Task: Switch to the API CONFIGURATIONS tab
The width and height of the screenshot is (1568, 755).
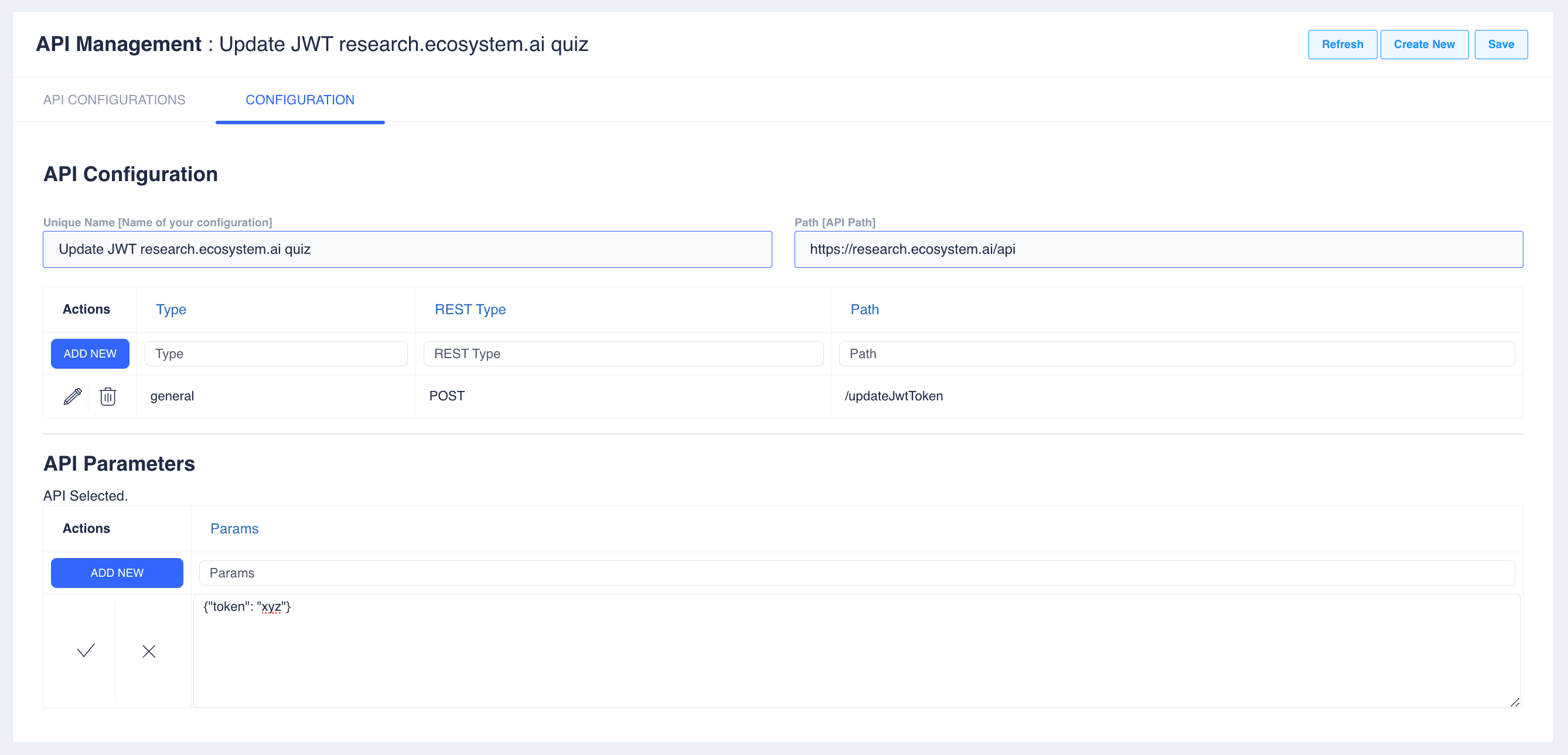Action: tap(114, 100)
